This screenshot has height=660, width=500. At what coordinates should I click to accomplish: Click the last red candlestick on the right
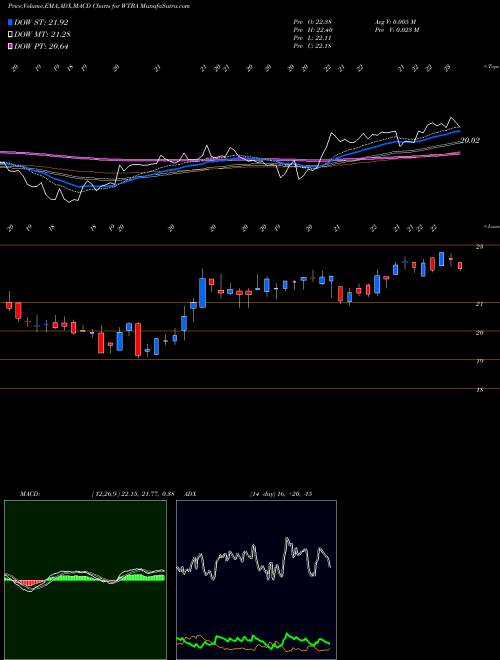click(460, 266)
